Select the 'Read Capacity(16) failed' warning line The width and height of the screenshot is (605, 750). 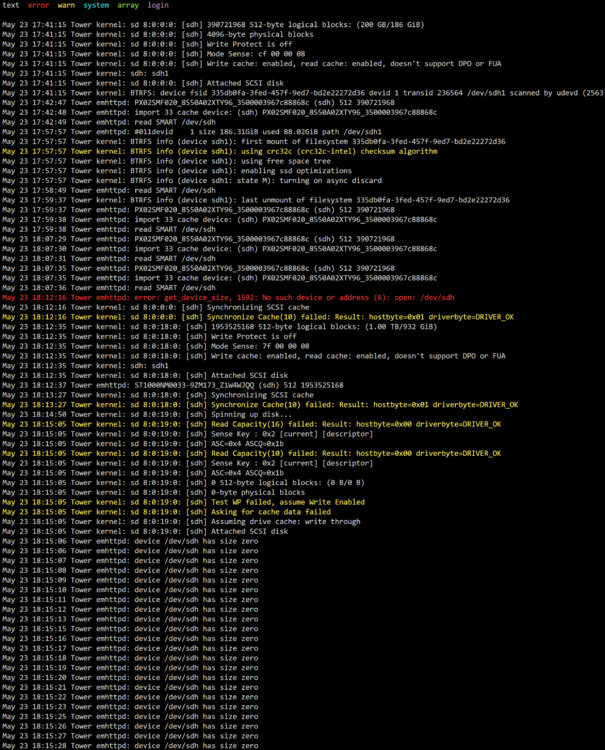252,424
